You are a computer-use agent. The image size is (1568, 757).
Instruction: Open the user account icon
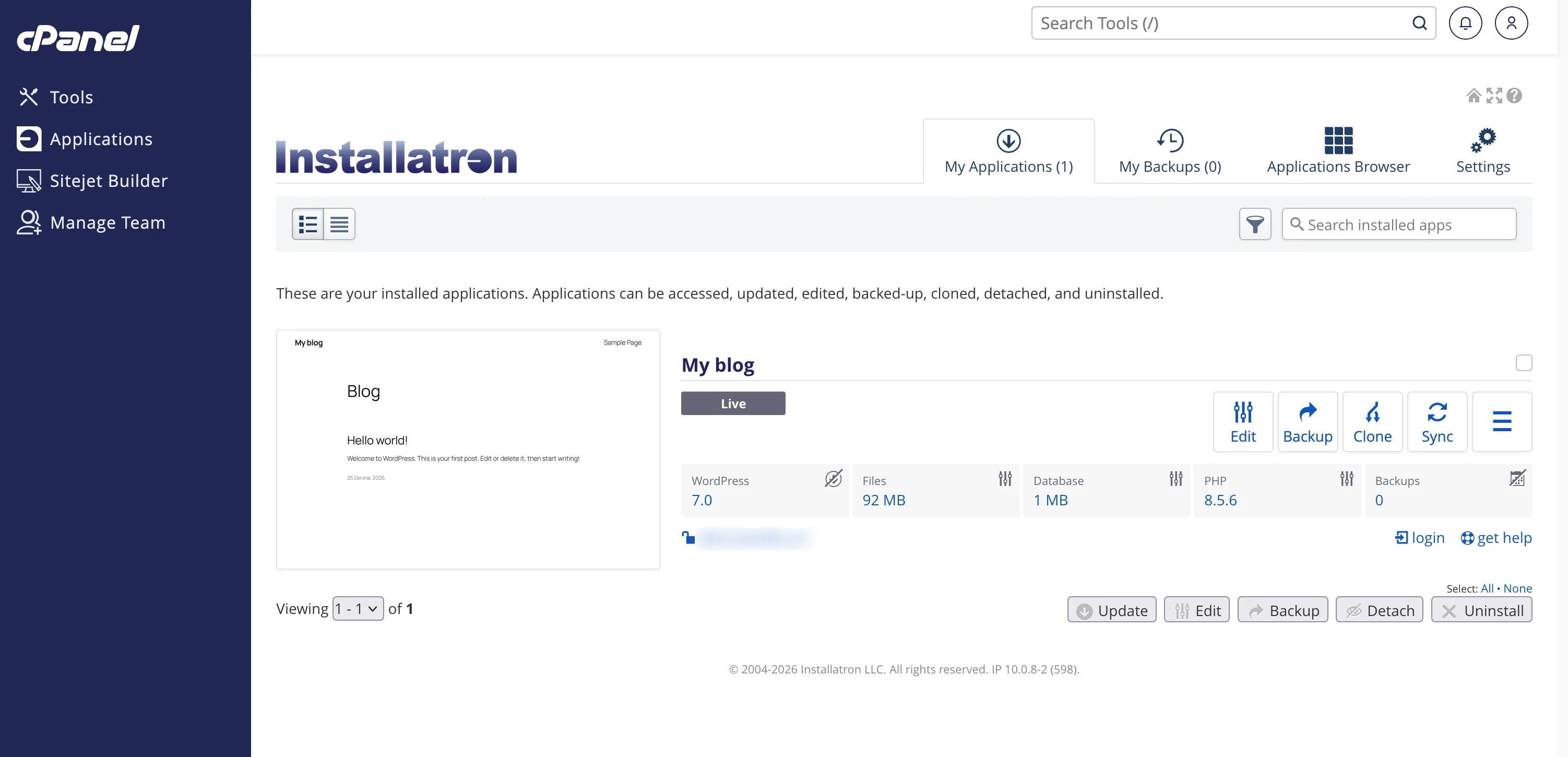1511,23
